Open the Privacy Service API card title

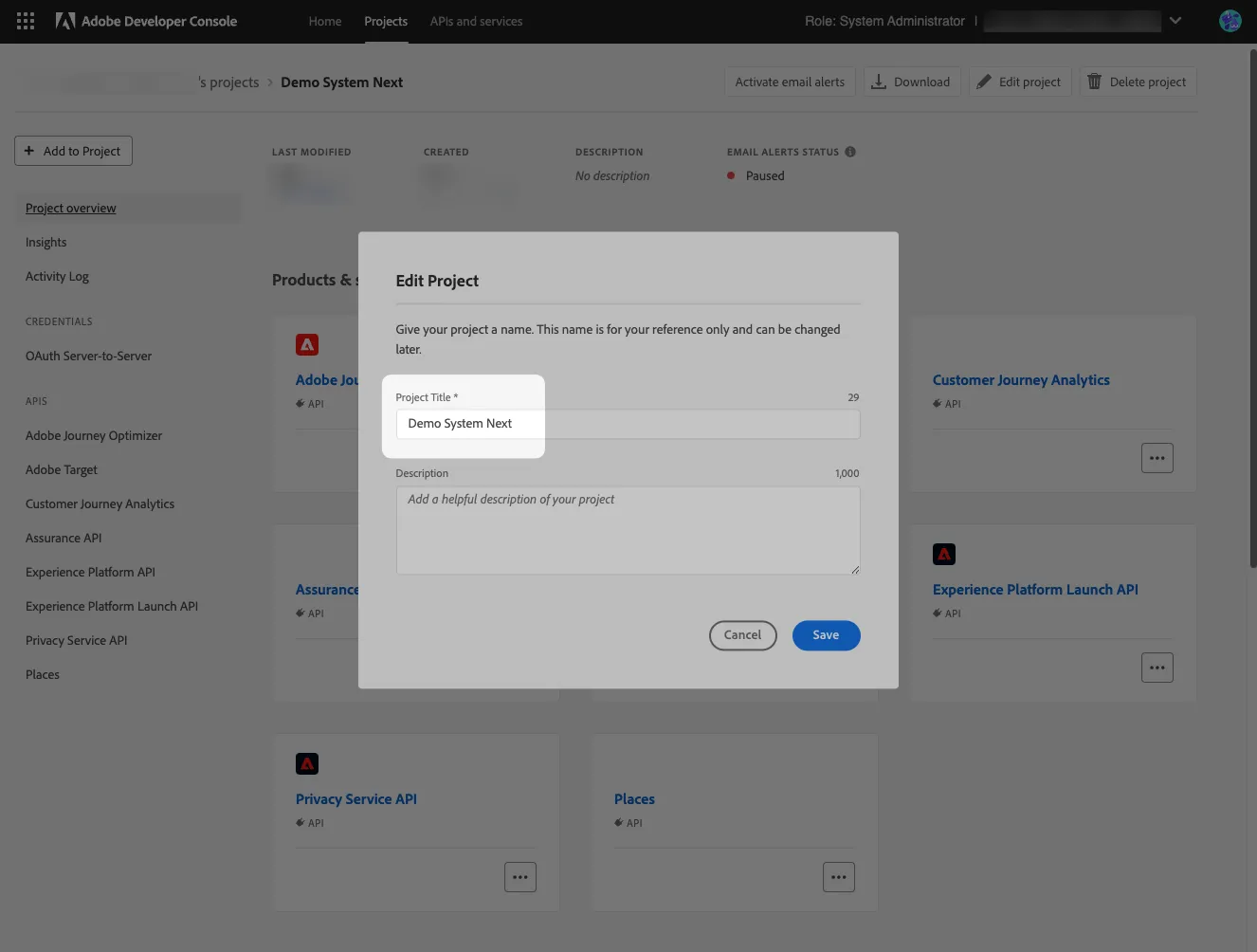(356, 799)
